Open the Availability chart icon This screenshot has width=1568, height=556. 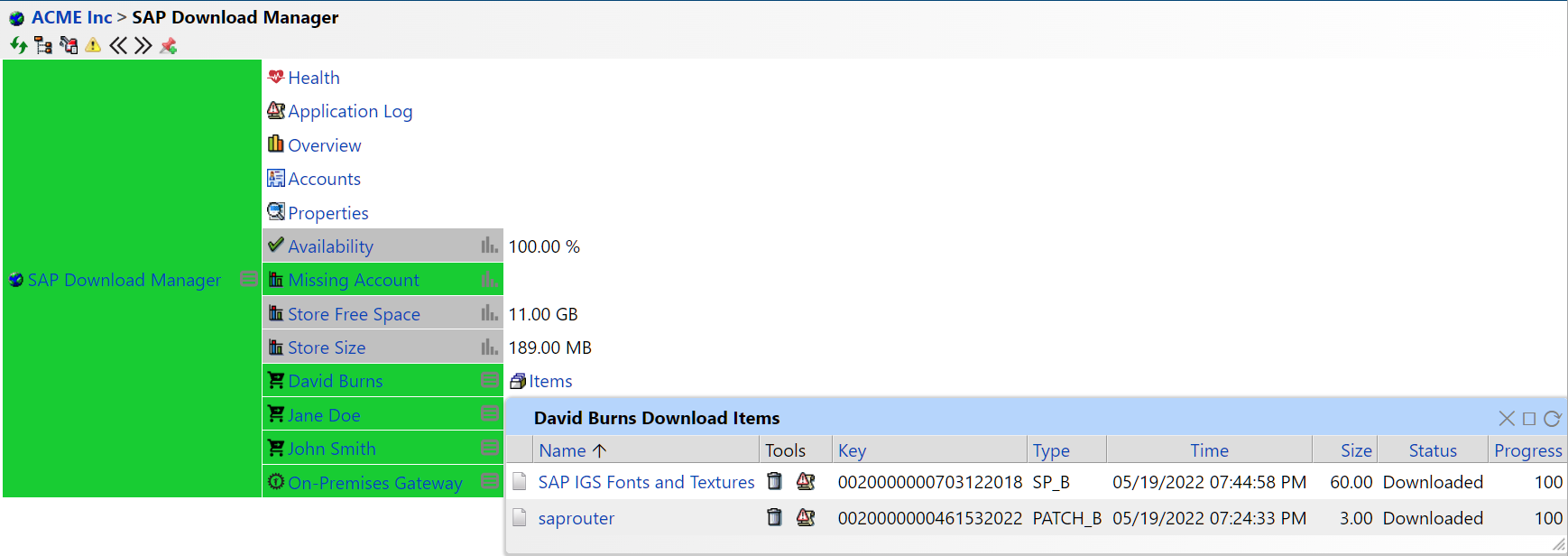(x=489, y=246)
